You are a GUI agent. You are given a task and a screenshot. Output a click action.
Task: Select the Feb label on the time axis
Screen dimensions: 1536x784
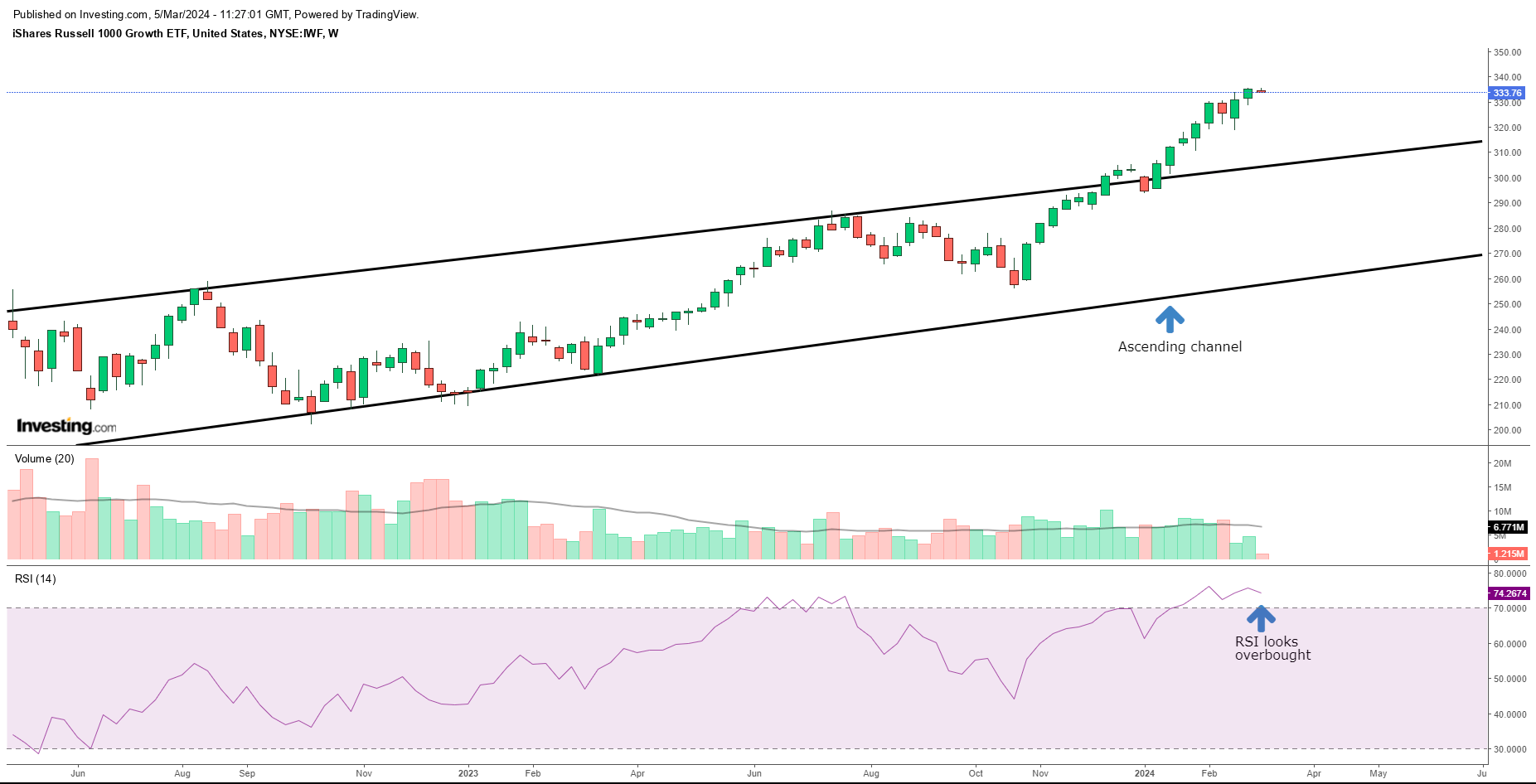pos(1209,772)
